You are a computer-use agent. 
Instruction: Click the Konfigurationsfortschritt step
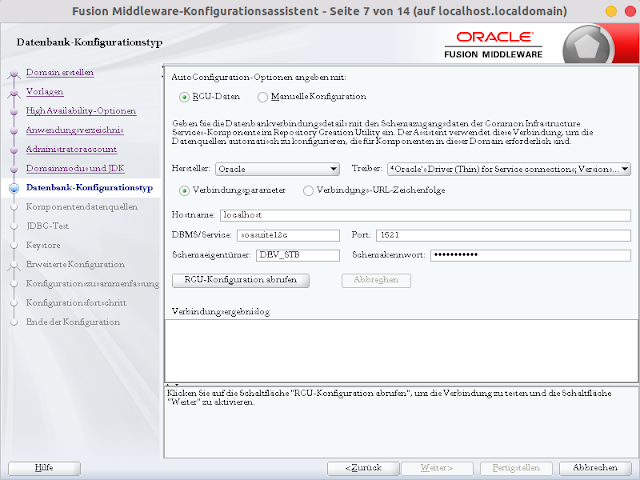(x=76, y=302)
